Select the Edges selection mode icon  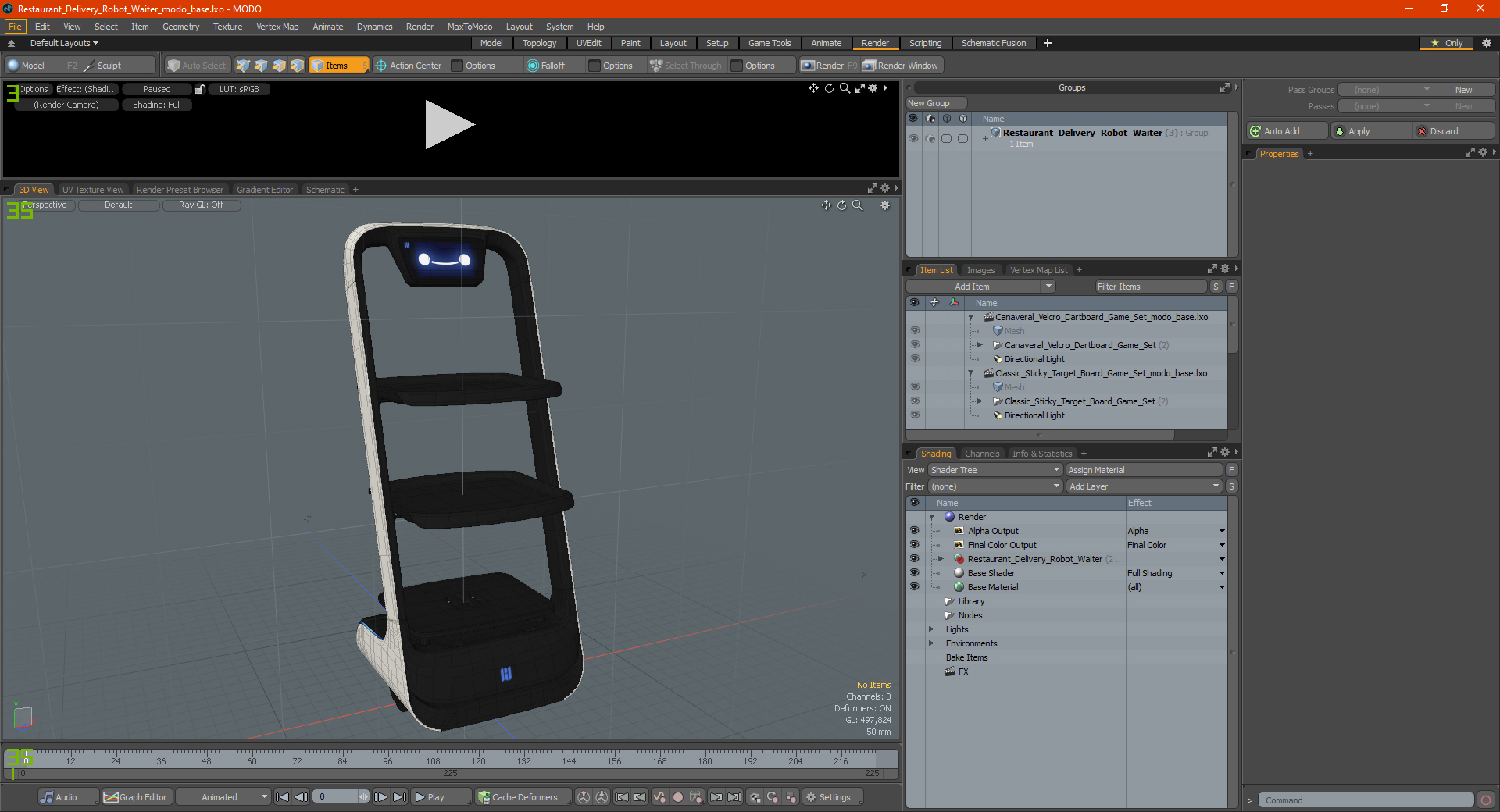(261, 66)
